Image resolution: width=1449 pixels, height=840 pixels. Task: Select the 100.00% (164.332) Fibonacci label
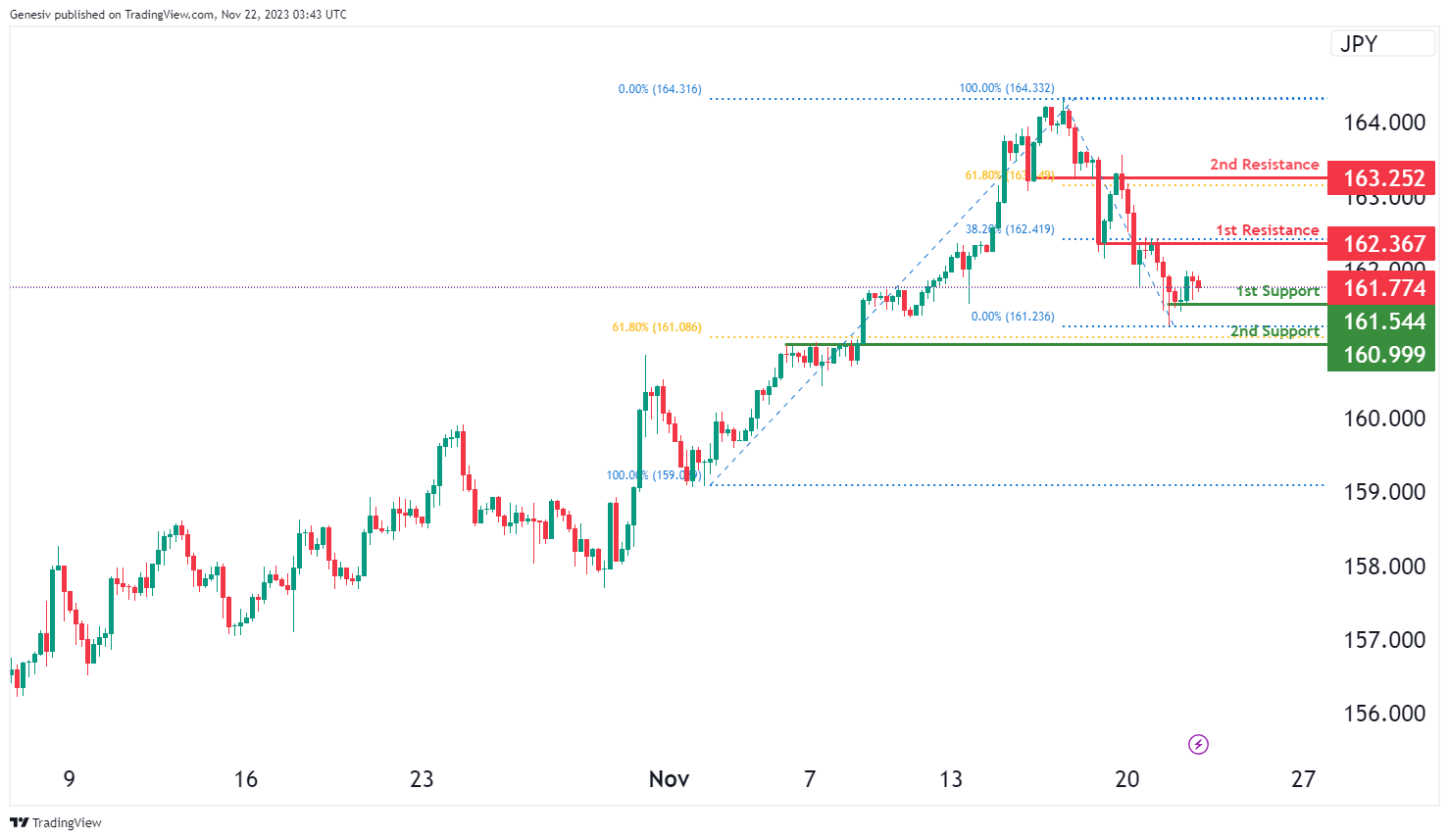click(1006, 88)
